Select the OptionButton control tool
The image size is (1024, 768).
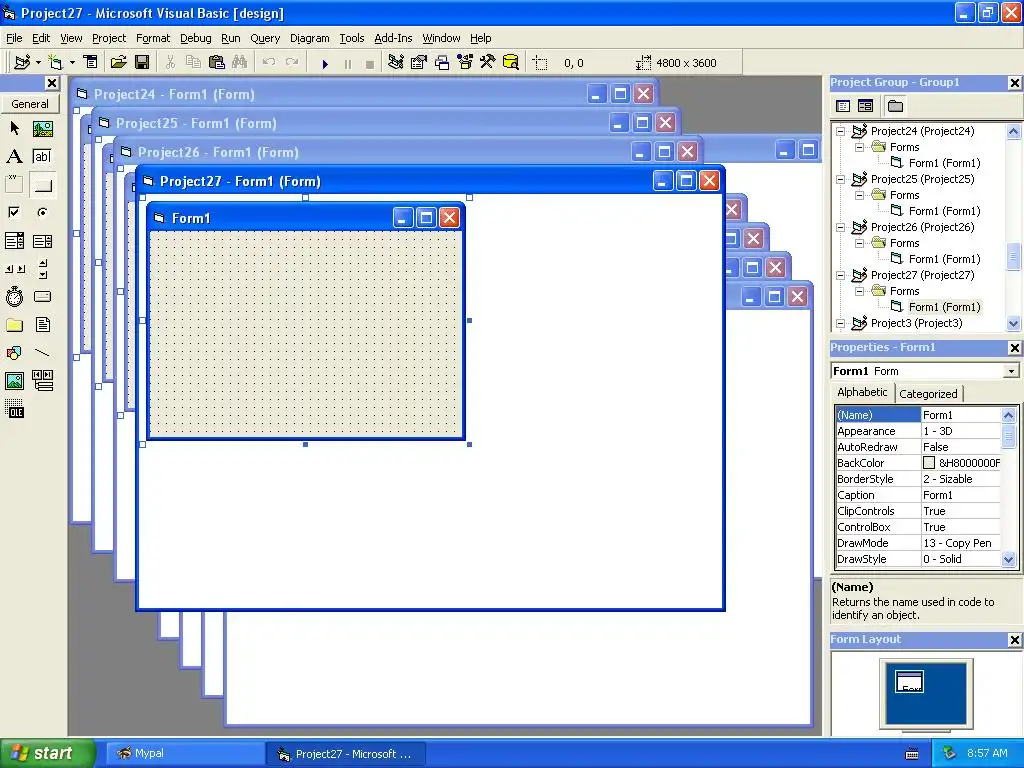pyautogui.click(x=42, y=212)
